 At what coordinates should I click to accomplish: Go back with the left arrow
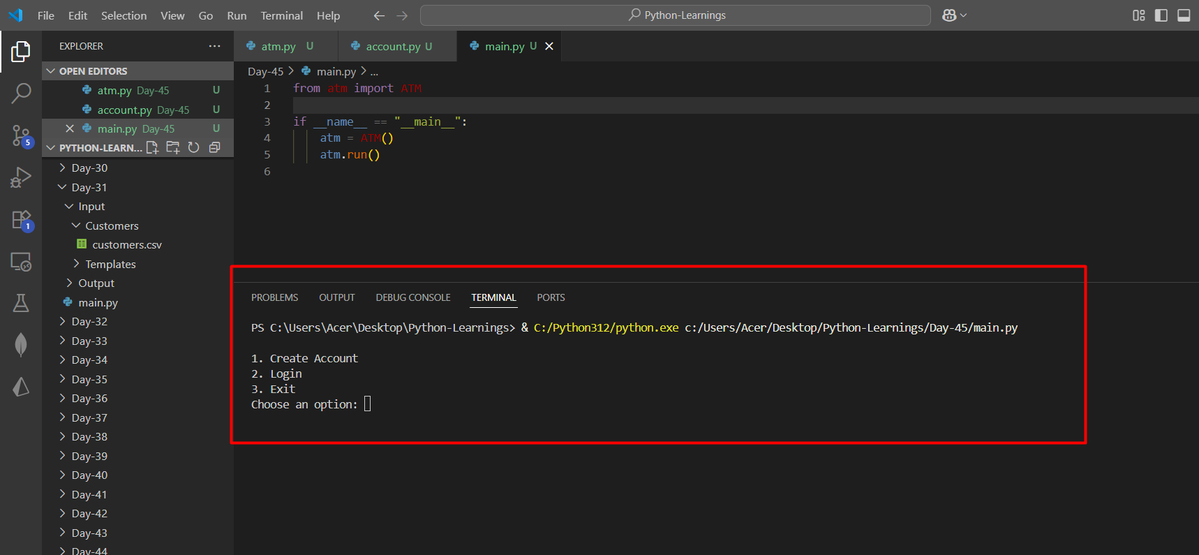pos(379,15)
